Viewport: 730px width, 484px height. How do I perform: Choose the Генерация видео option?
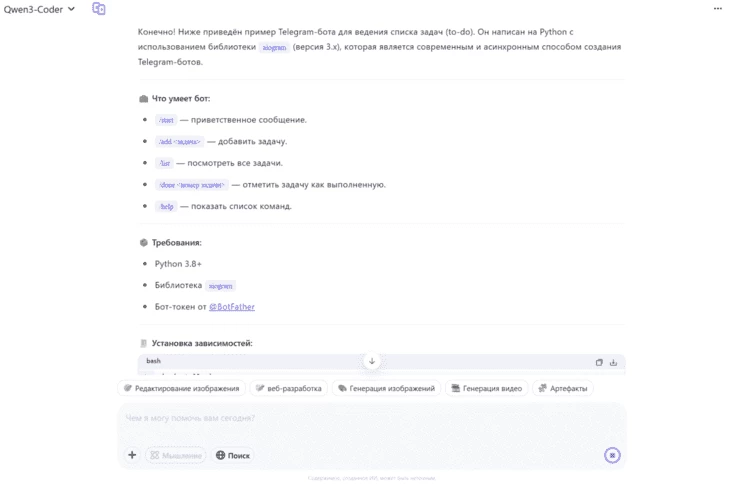486,388
